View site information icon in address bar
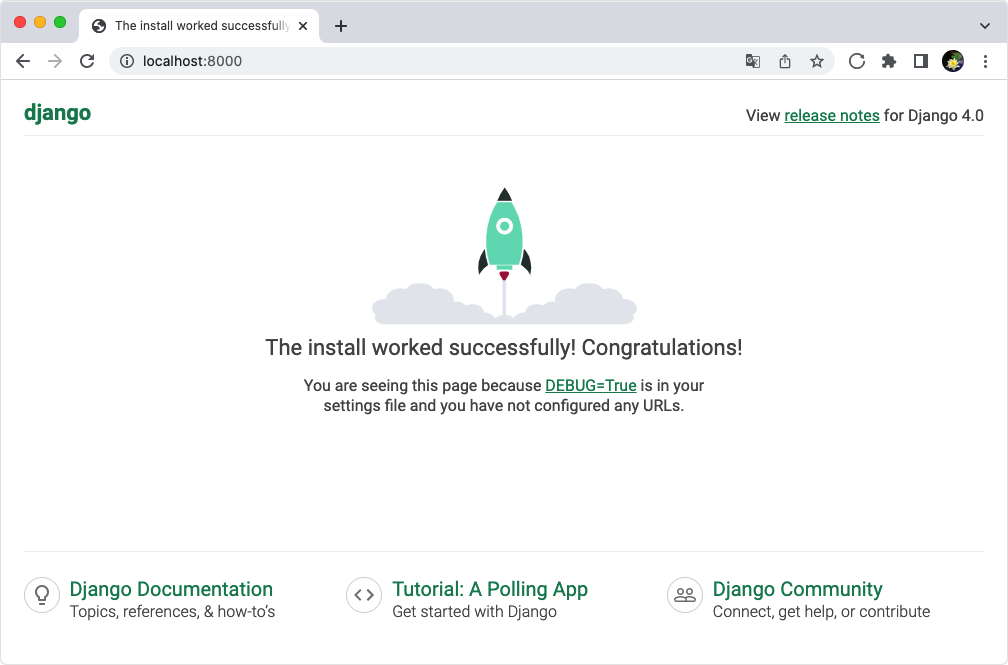 pos(127,61)
